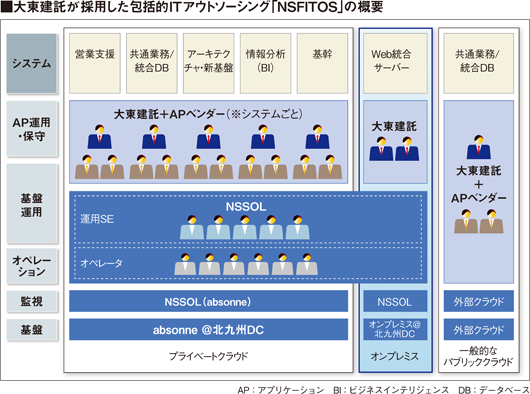The width and height of the screenshot is (530, 394).
Task: Click the first gray オペレータ person icon
Action: [x=185, y=264]
